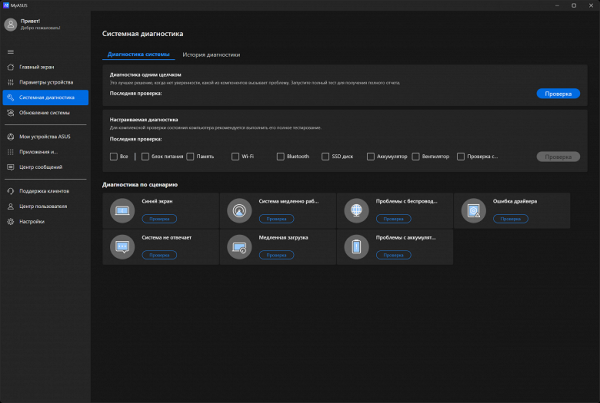
Task: Click the Синий экран scenario icon
Action: point(124,210)
